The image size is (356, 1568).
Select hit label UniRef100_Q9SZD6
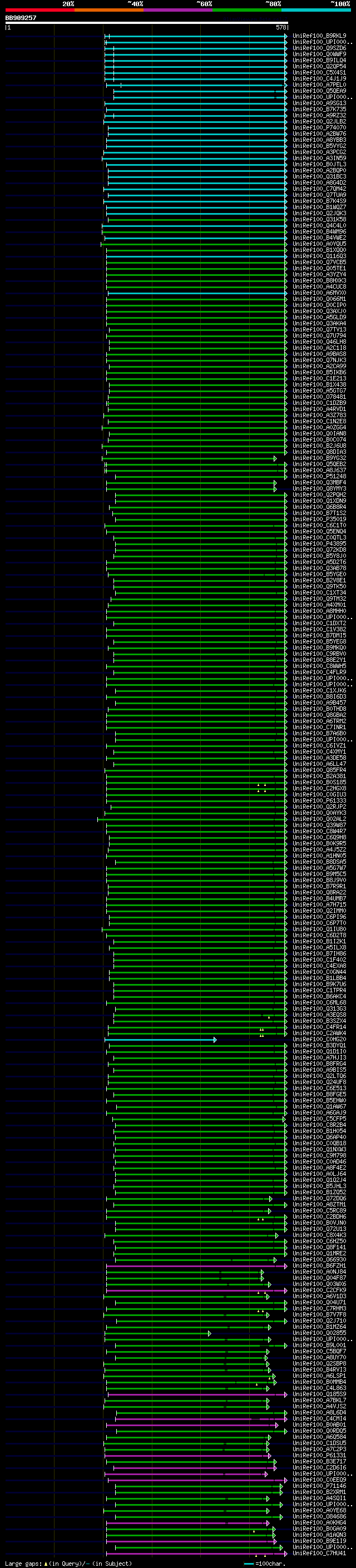coord(319,48)
